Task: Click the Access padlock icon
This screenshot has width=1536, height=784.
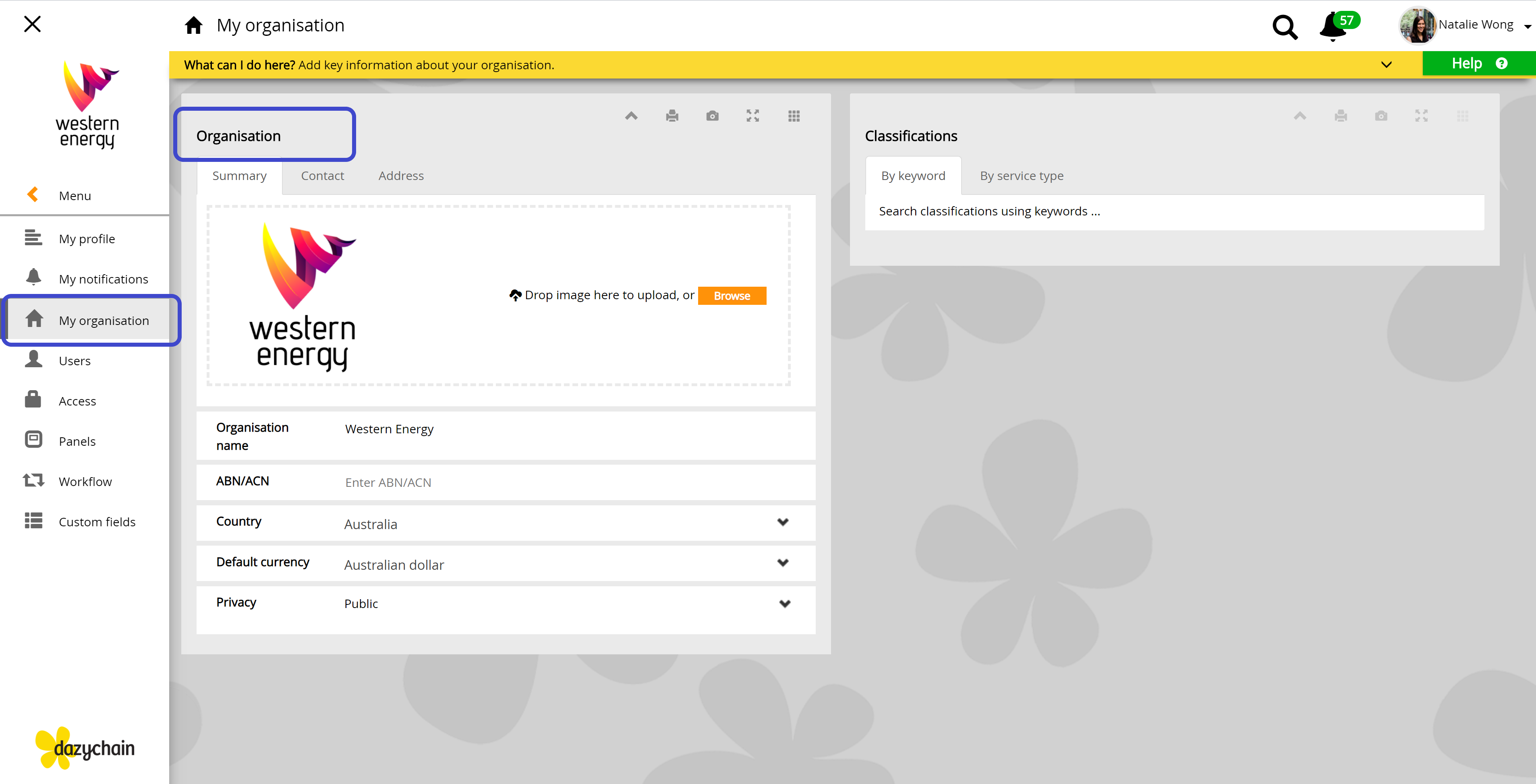Action: (33, 399)
